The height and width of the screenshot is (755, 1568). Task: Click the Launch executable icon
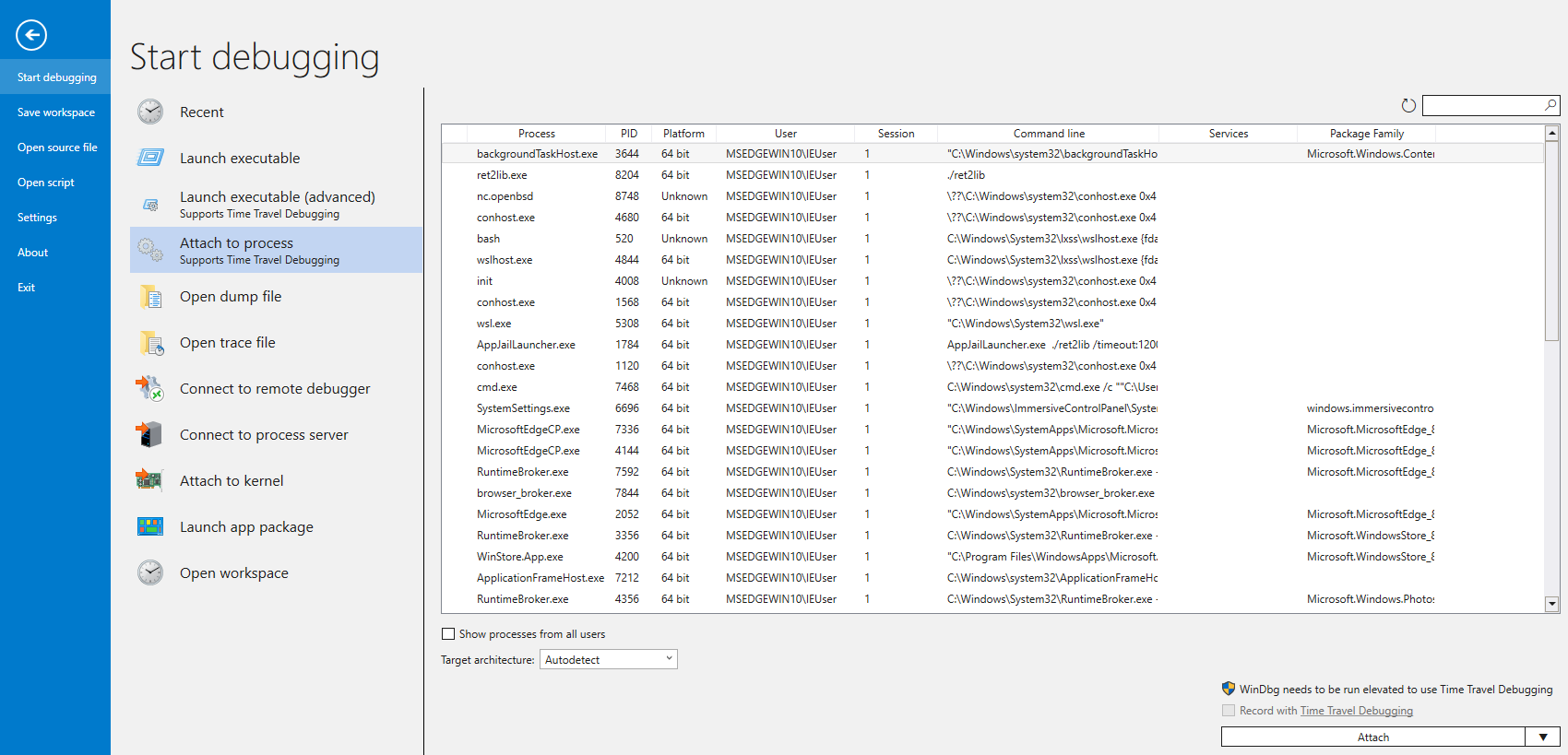[x=150, y=158]
